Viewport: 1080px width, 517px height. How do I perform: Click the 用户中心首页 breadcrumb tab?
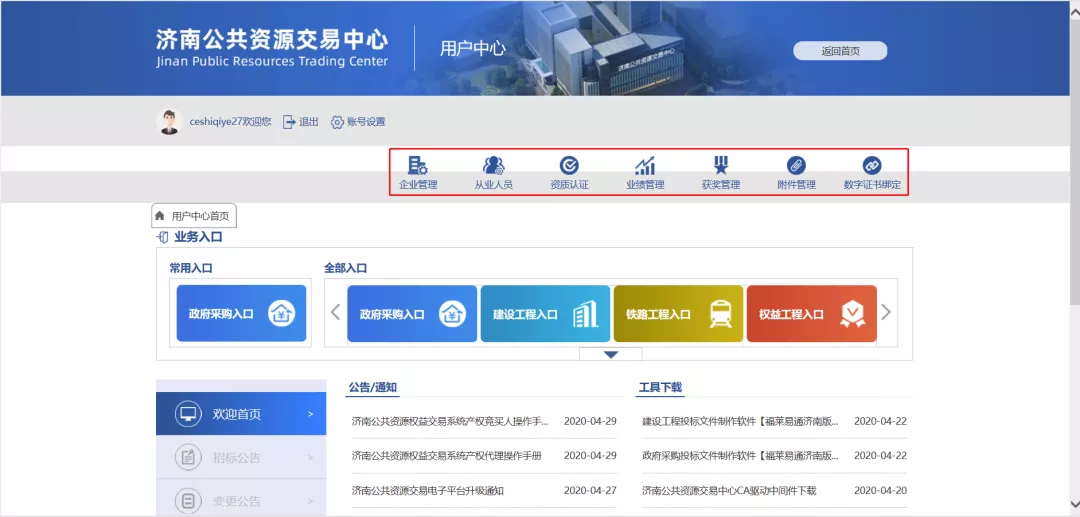coord(195,215)
